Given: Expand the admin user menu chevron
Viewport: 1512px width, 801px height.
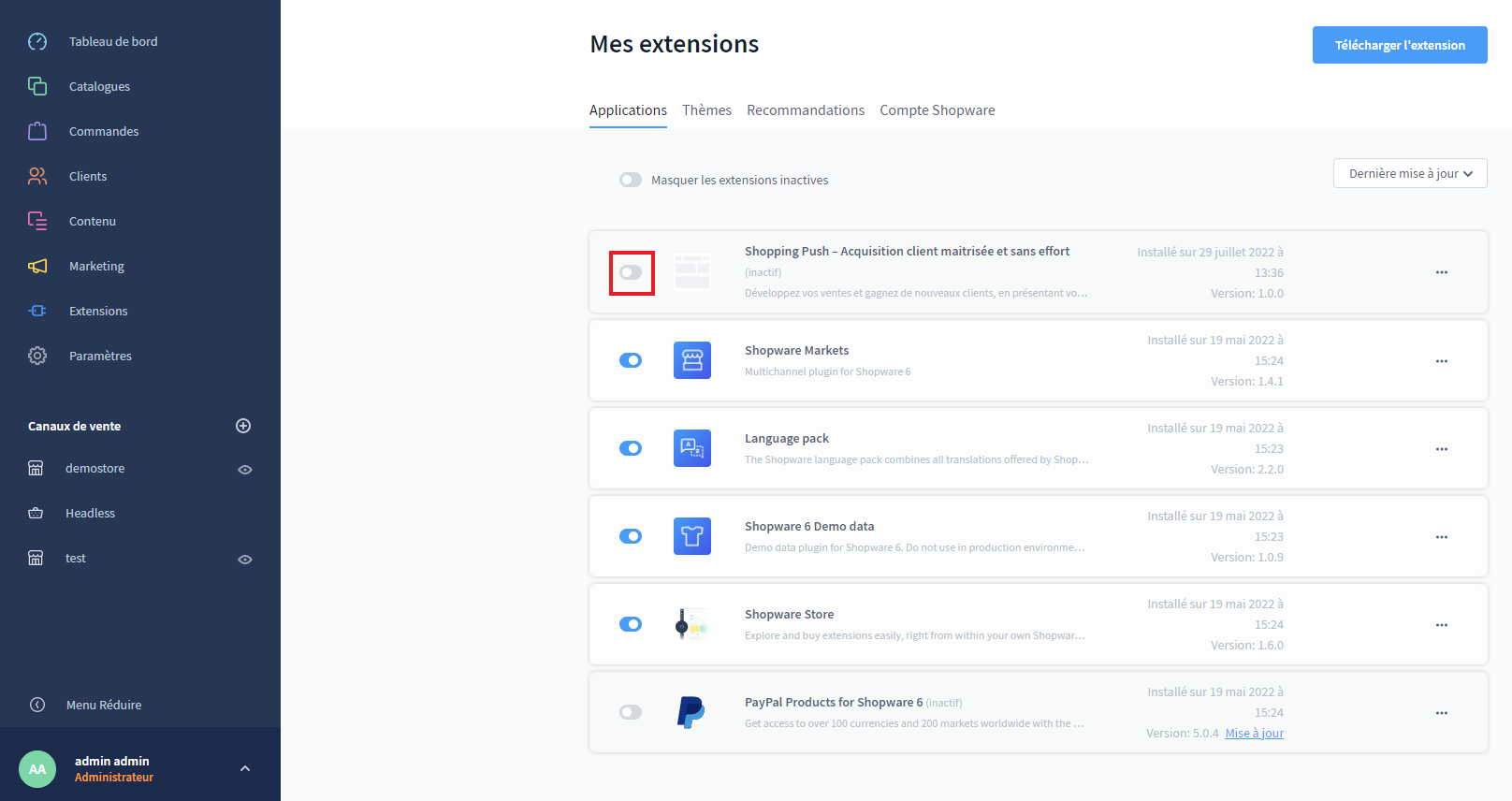Looking at the screenshot, I should (x=245, y=768).
